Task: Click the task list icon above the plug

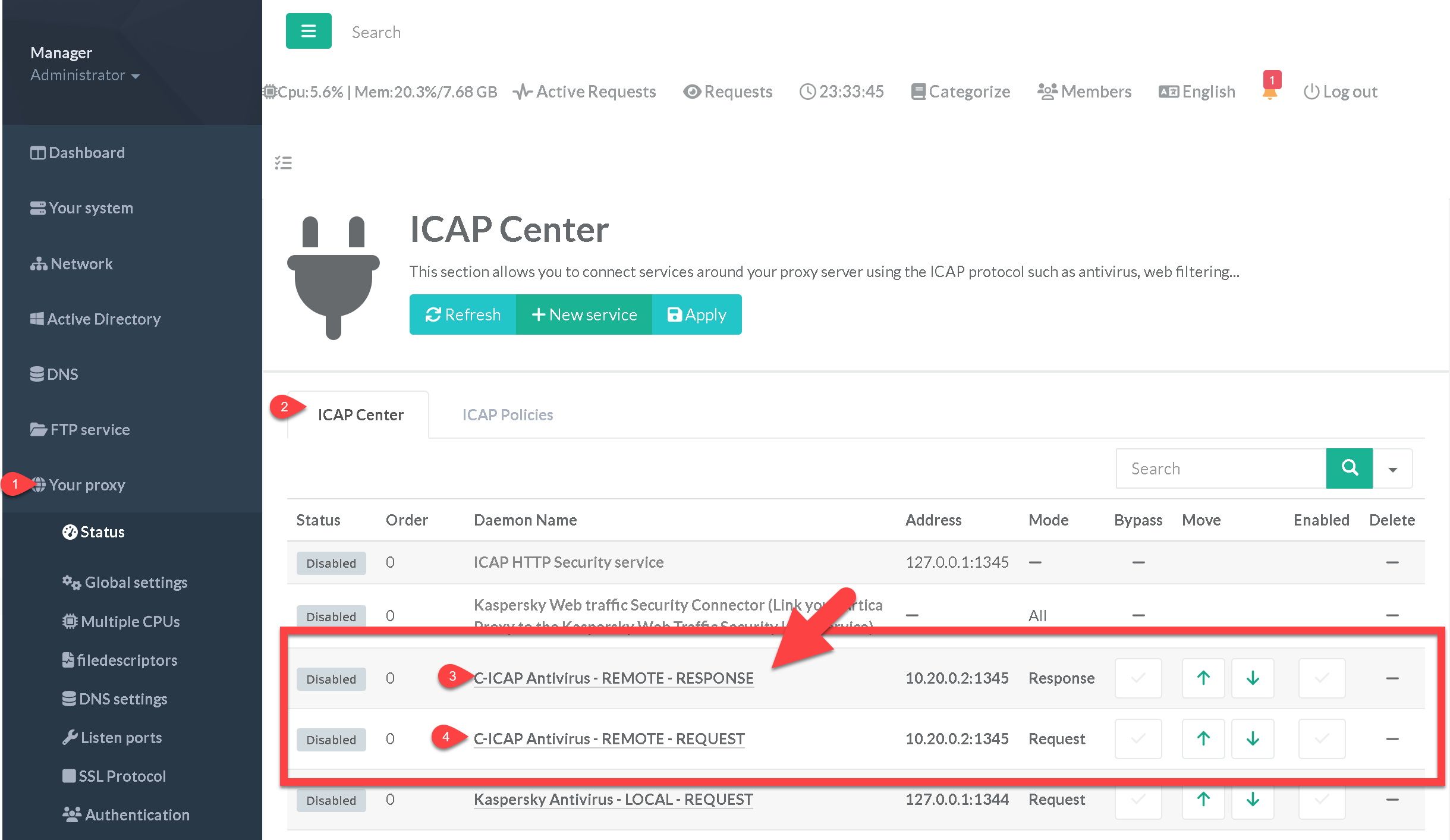Action: 283,162
